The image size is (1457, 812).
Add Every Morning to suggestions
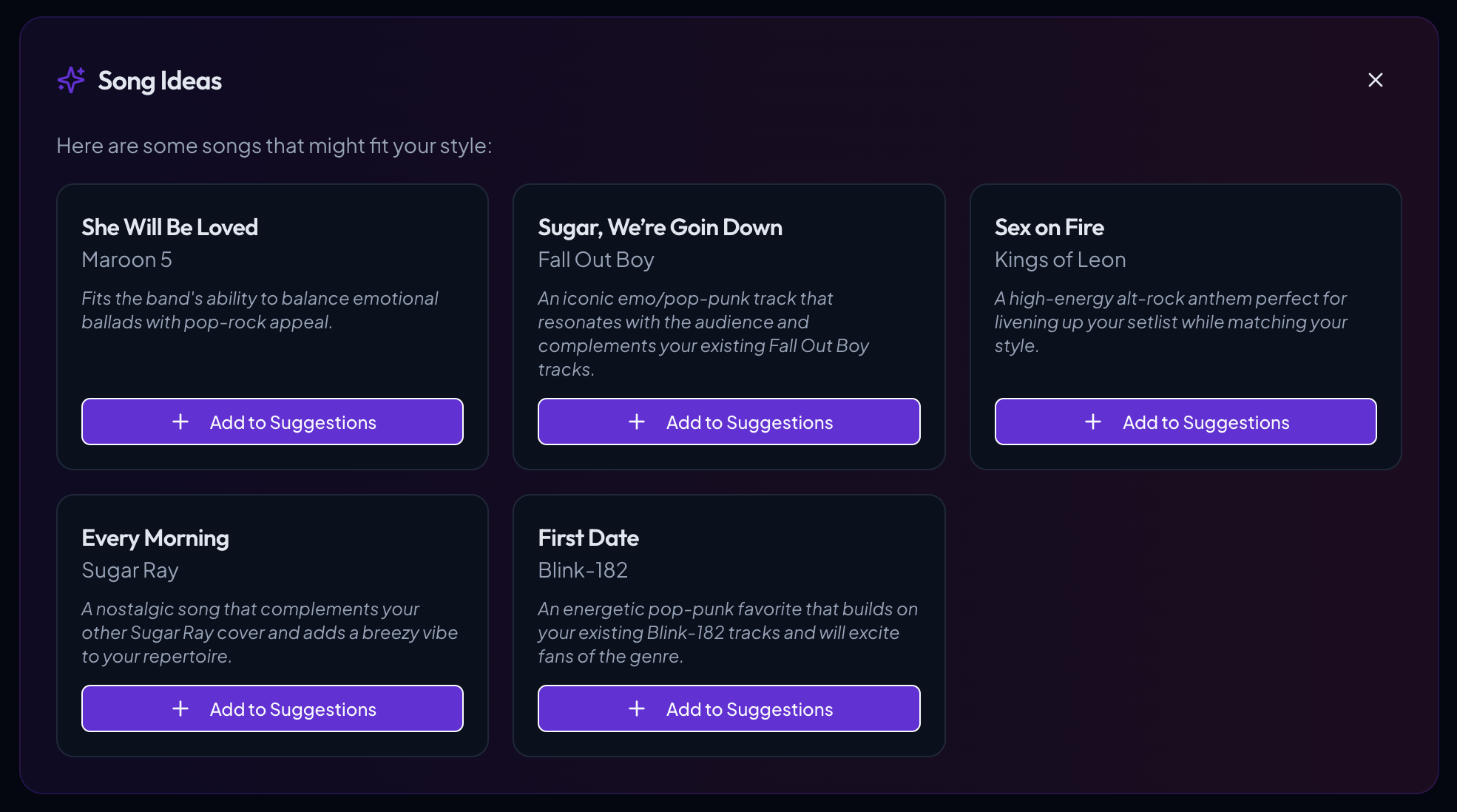click(272, 708)
